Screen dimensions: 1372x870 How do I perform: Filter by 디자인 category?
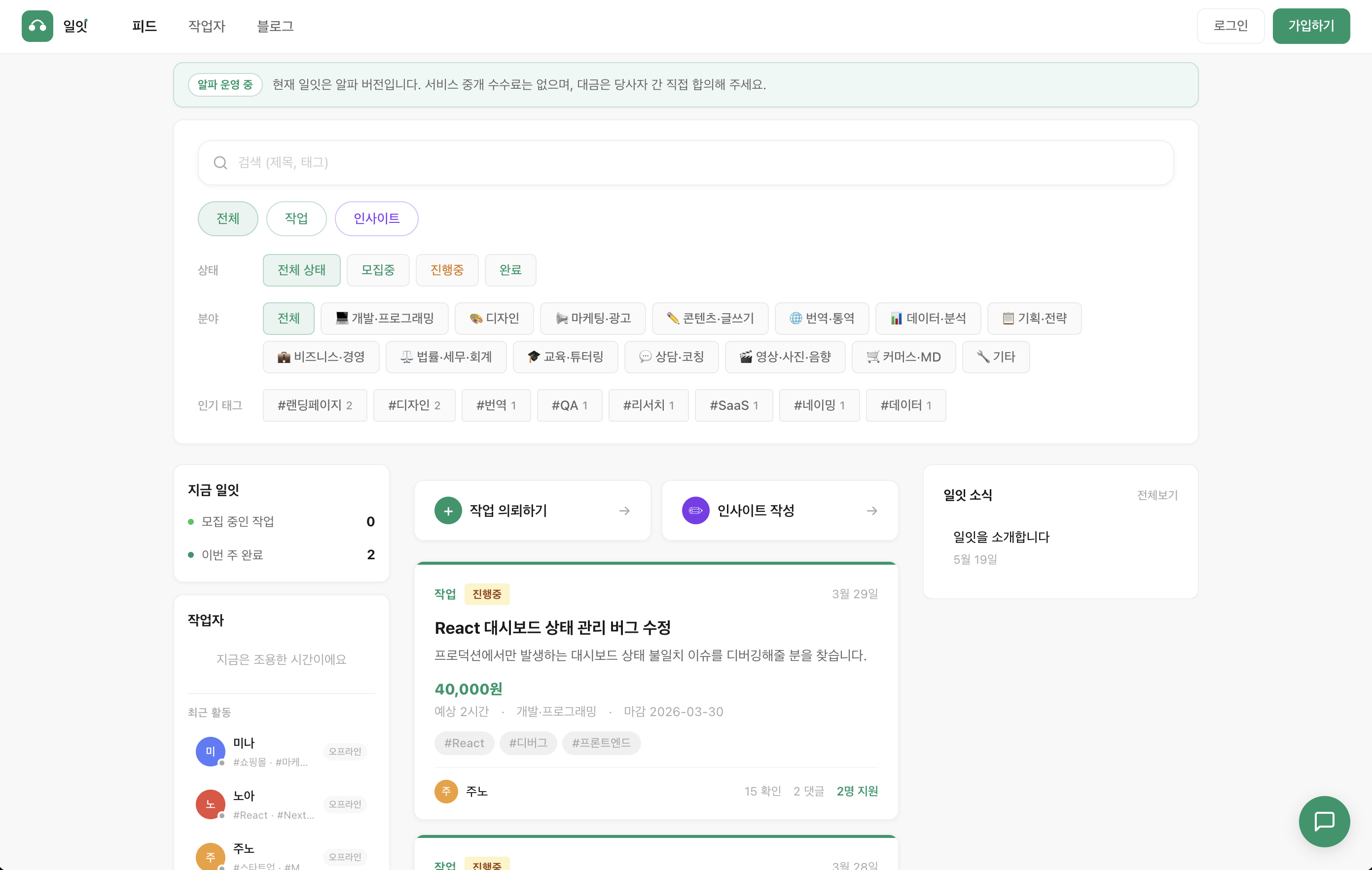pos(494,319)
